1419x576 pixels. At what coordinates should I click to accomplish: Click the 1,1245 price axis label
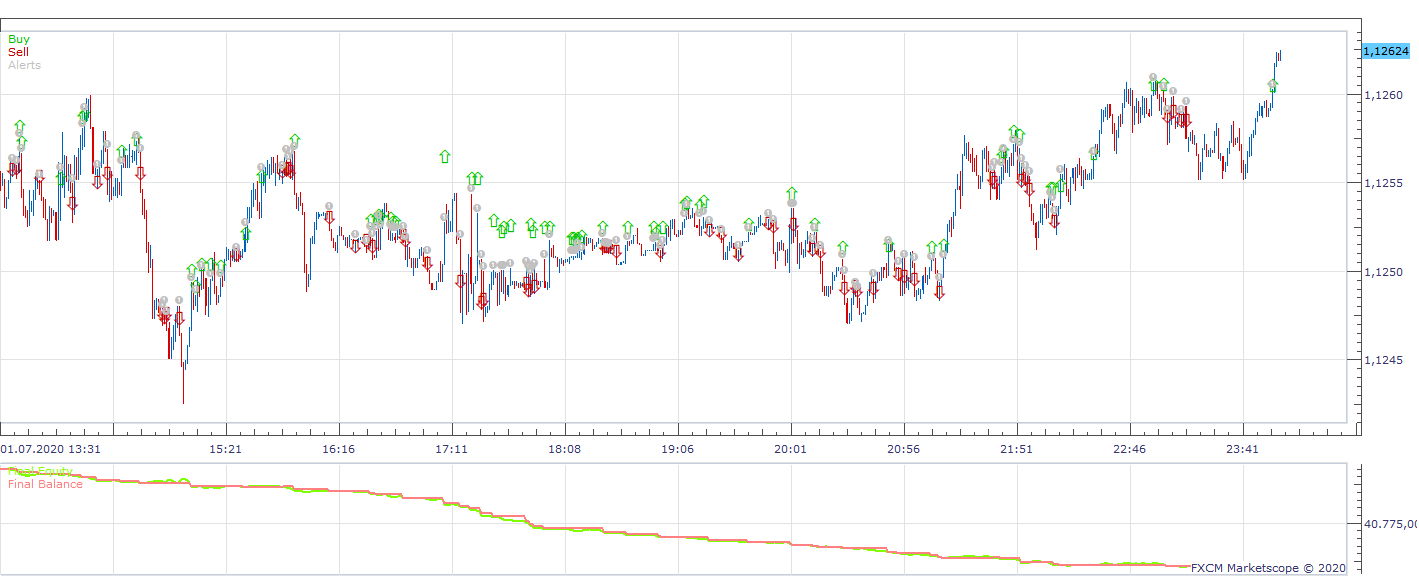coord(1385,360)
